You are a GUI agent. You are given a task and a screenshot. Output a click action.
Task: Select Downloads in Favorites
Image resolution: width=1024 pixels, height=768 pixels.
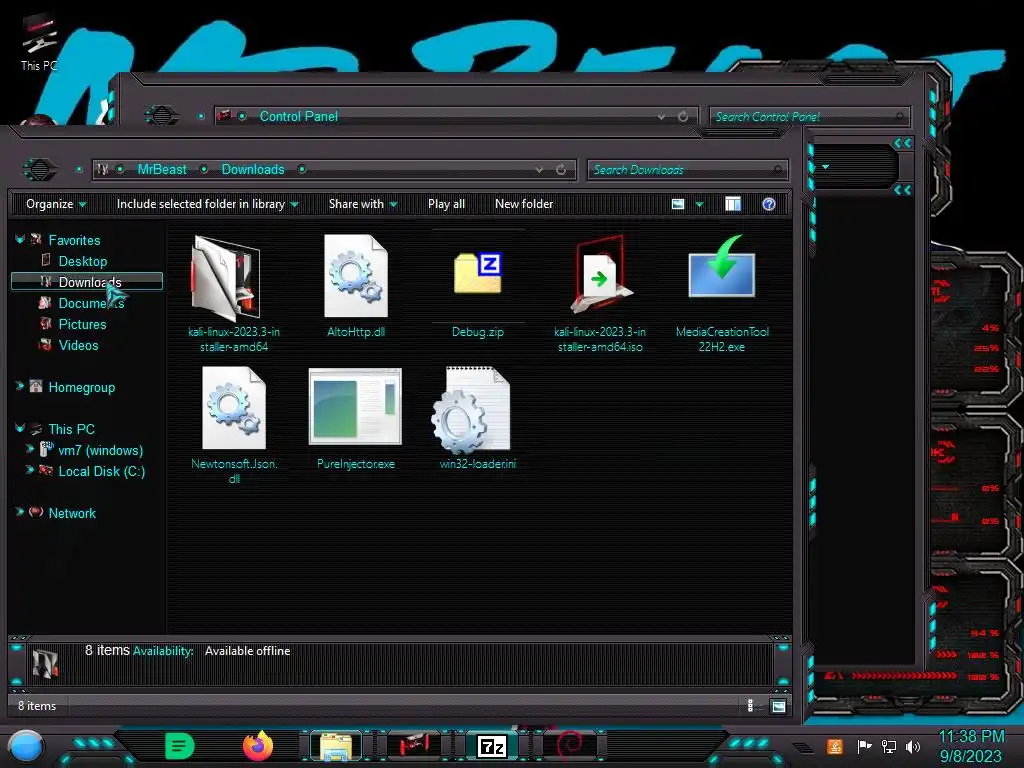(x=87, y=281)
